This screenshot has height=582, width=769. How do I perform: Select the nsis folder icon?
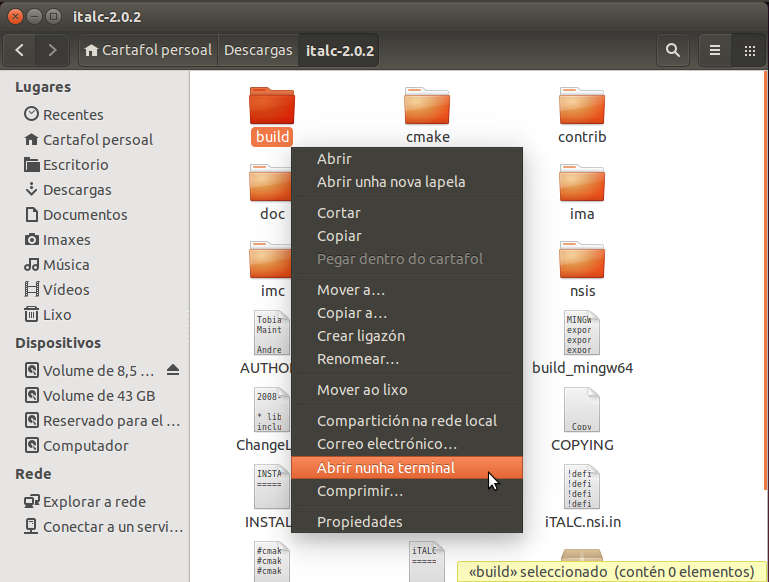[582, 260]
